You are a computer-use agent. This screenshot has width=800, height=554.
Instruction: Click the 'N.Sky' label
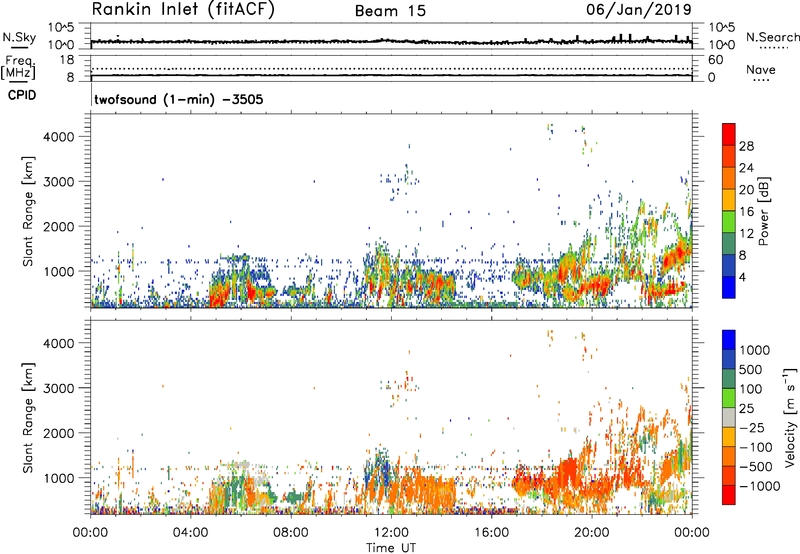click(x=19, y=37)
